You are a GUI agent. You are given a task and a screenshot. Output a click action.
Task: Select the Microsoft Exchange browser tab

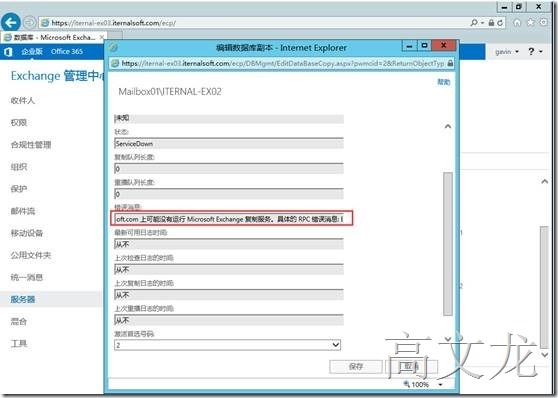(53, 37)
